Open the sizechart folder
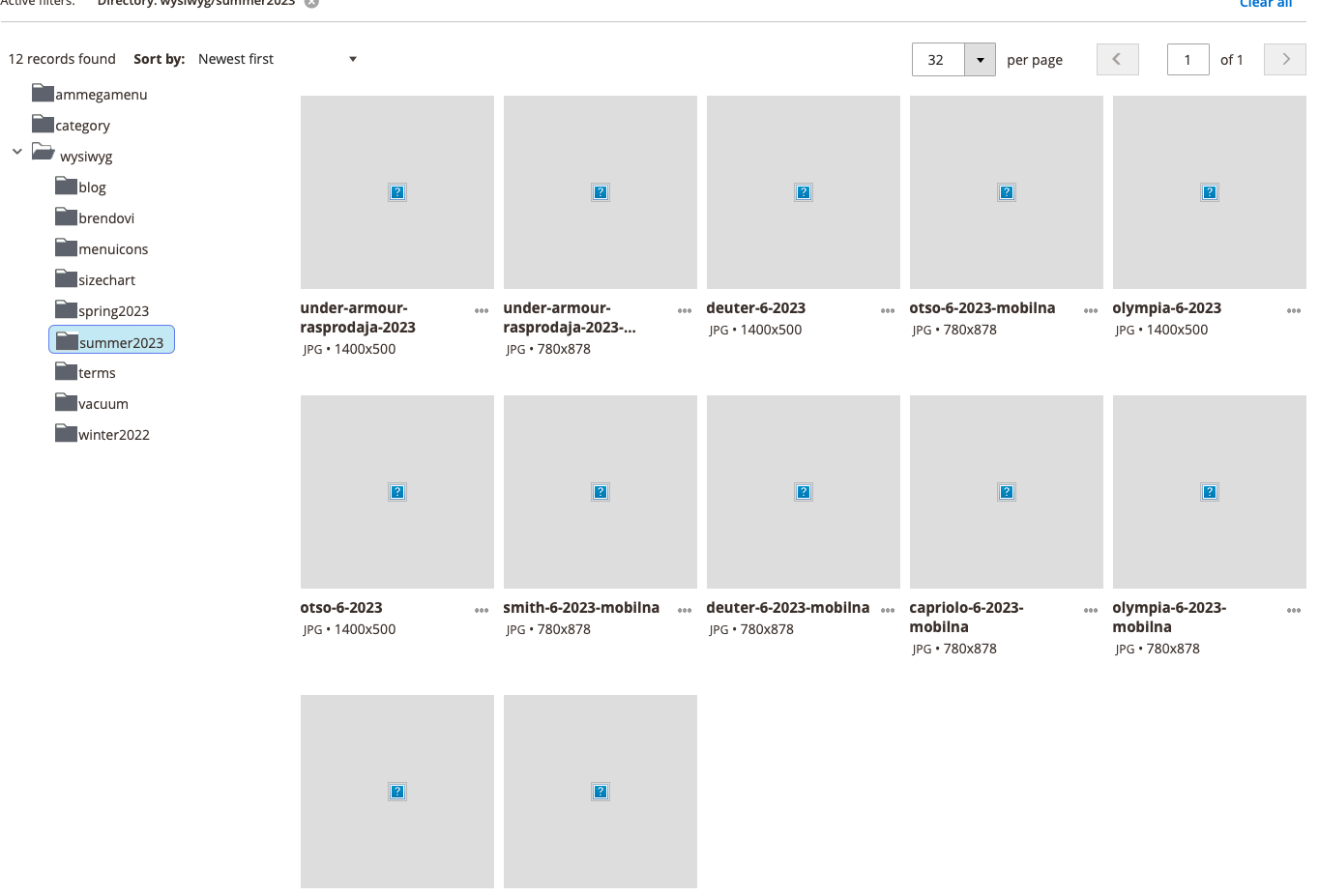Screen dimensions: 1319x896 click(x=105, y=279)
